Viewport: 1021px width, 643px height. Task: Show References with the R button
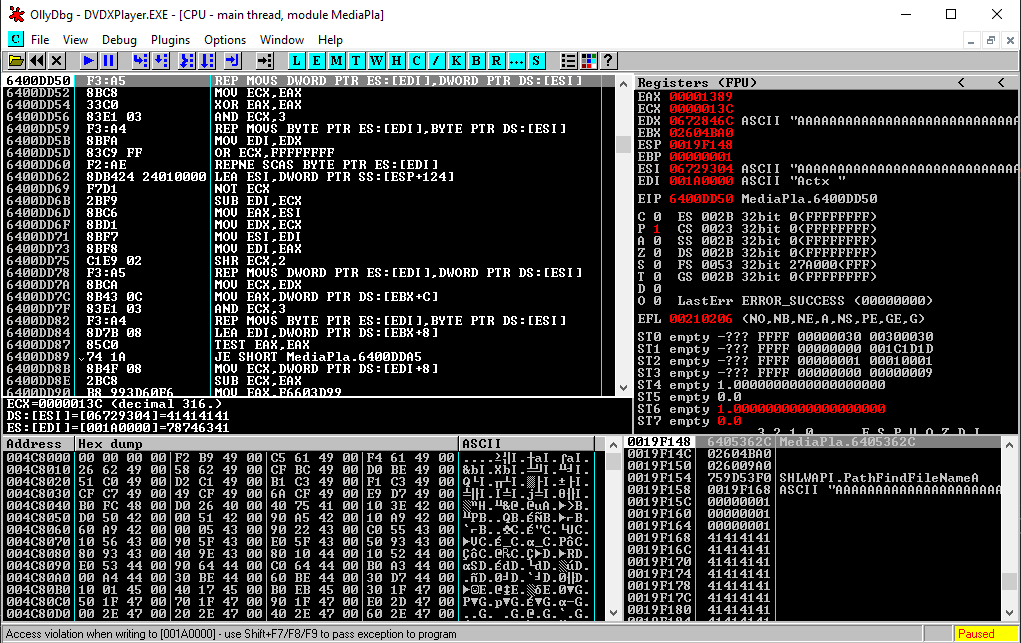496,61
